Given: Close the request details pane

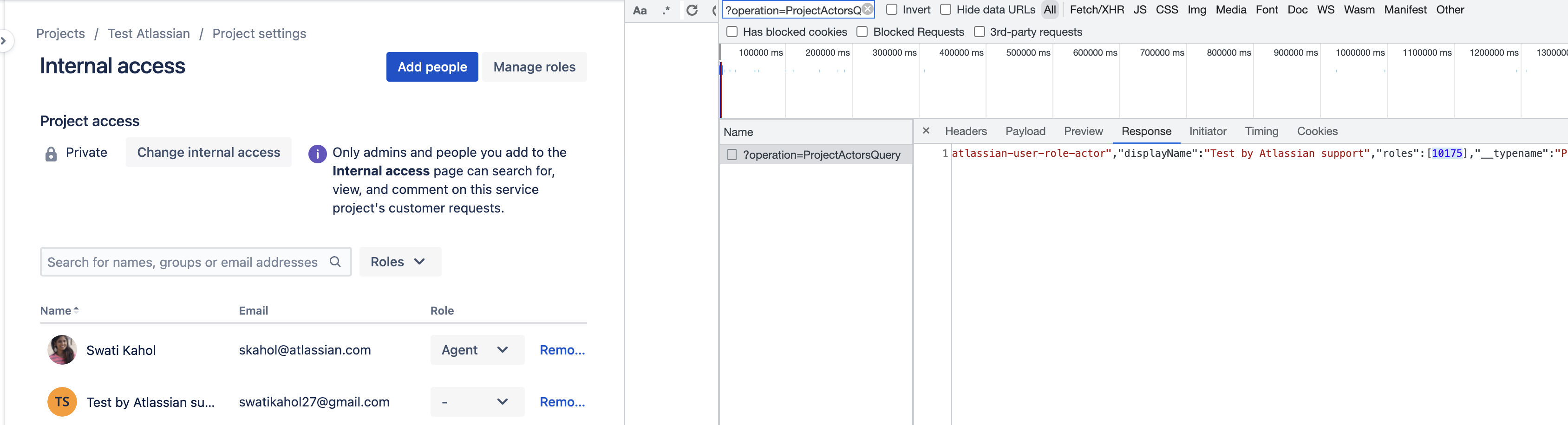Looking at the screenshot, I should click(x=925, y=131).
